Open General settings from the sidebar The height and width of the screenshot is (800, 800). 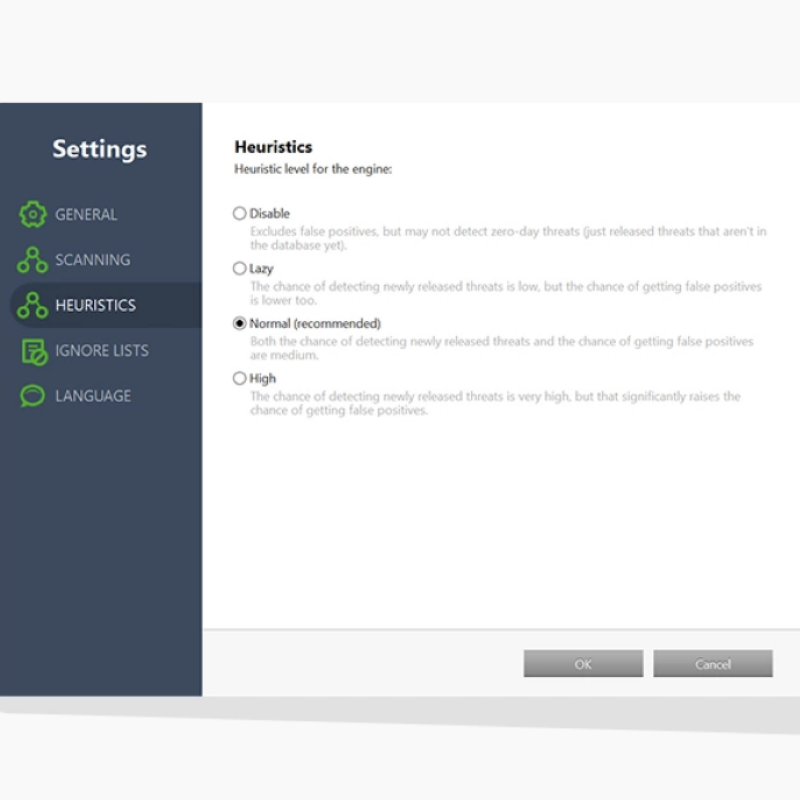[x=86, y=214]
